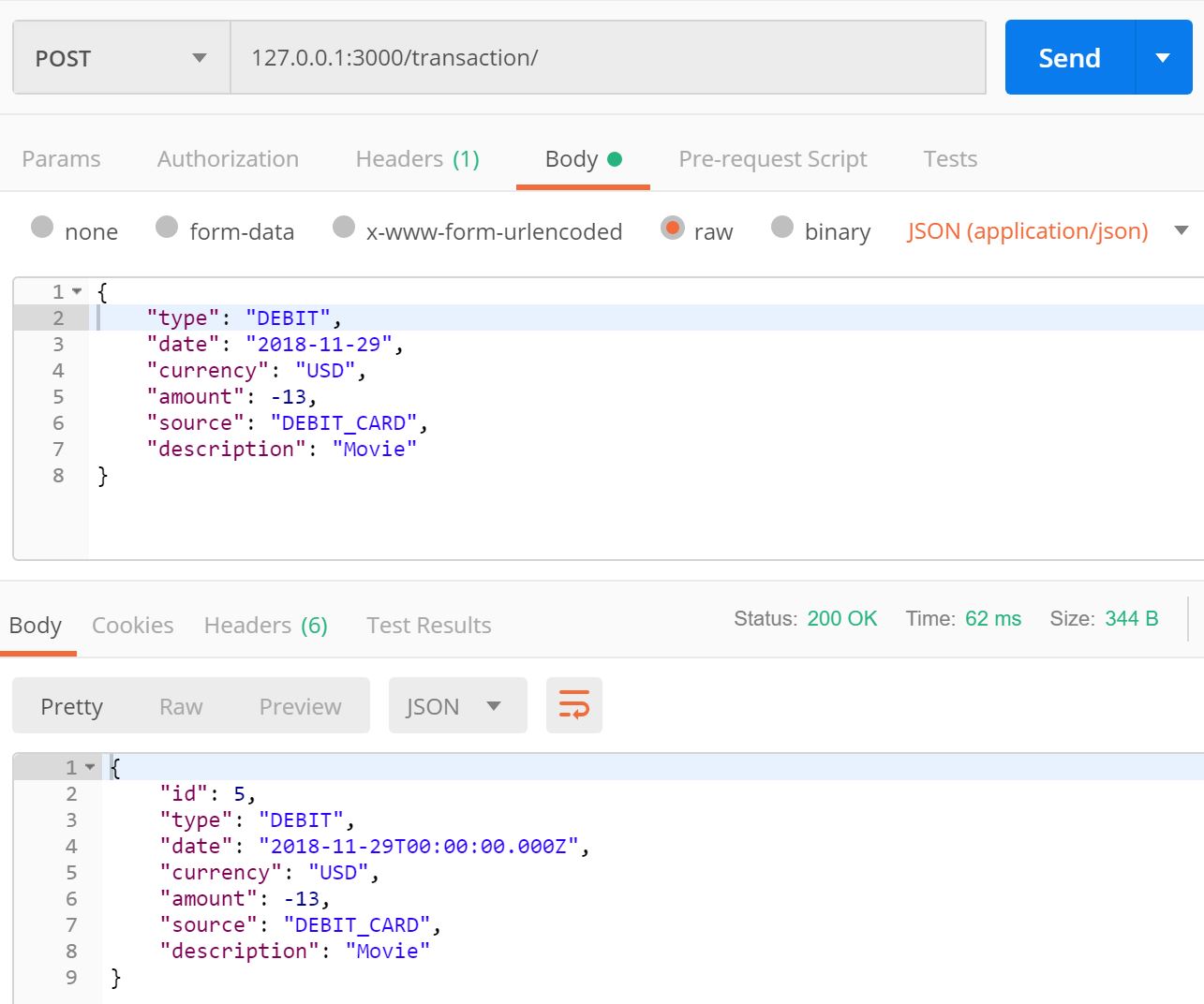
Task: Select the response Body tab
Action: click(36, 625)
